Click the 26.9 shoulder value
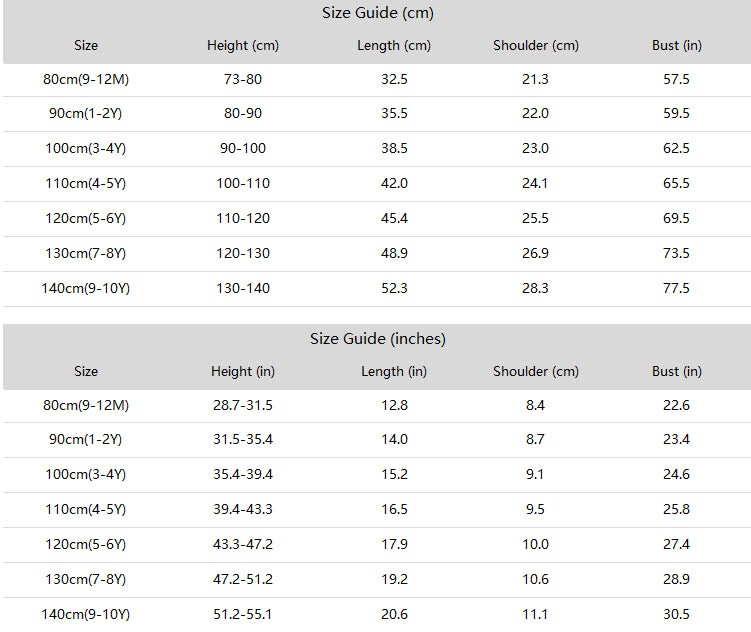This screenshot has width=751, height=632. point(535,253)
